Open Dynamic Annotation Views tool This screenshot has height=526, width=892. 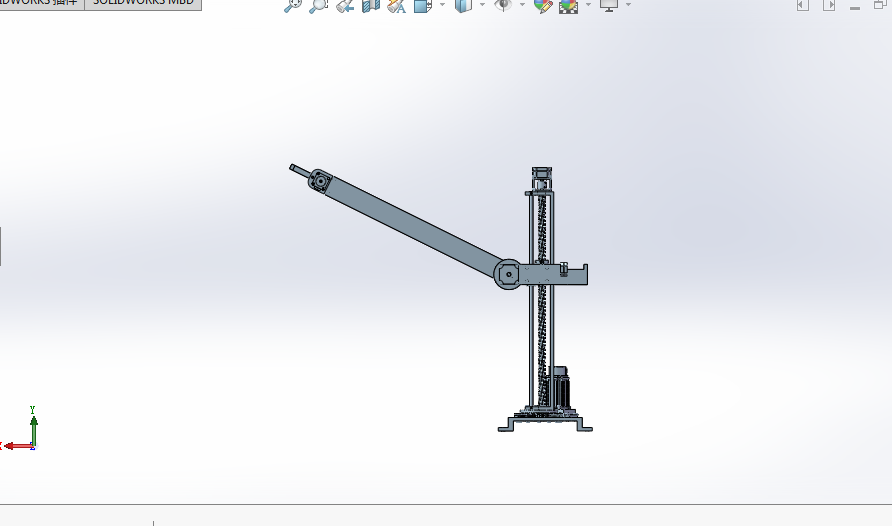pyautogui.click(x=396, y=6)
